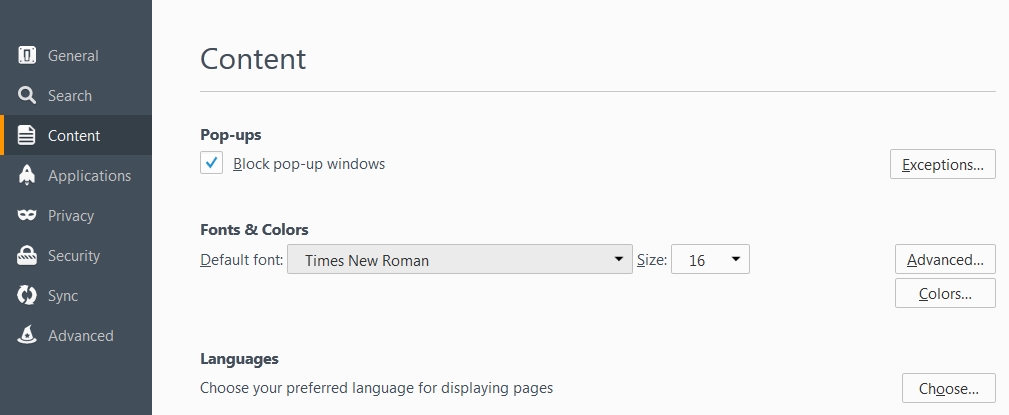Click the Advanced wizard hat icon
The height and width of the screenshot is (415, 1009).
(x=27, y=336)
